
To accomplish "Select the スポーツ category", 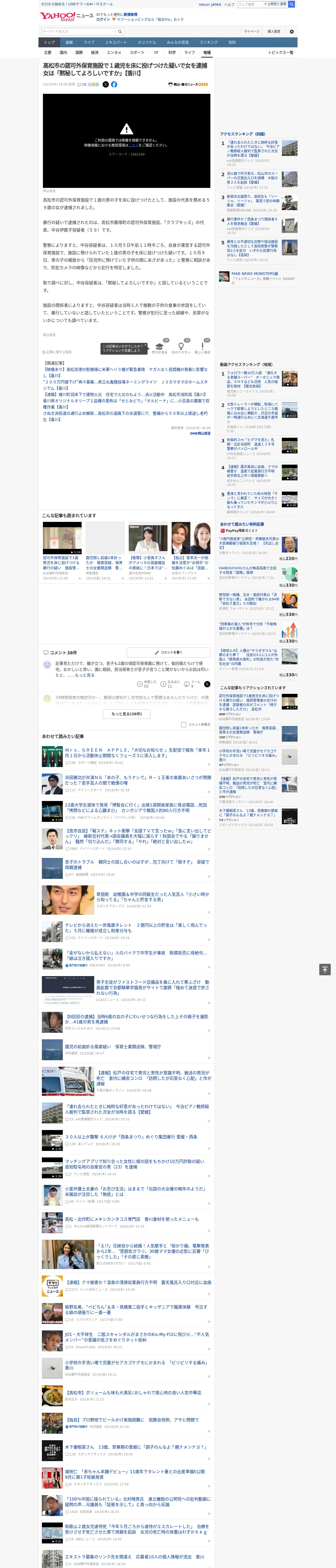I will (137, 52).
